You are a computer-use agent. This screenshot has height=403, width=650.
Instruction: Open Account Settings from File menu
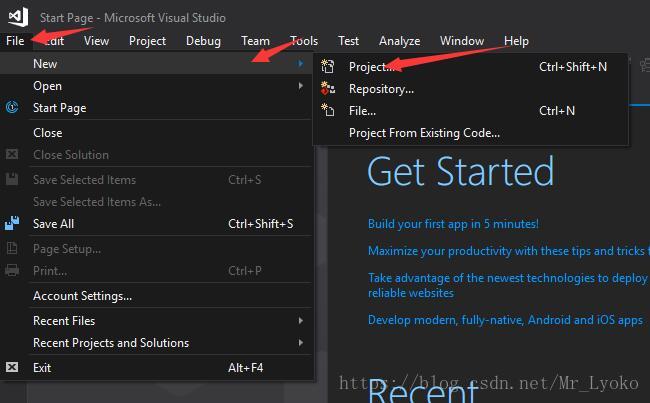[x=156, y=296]
